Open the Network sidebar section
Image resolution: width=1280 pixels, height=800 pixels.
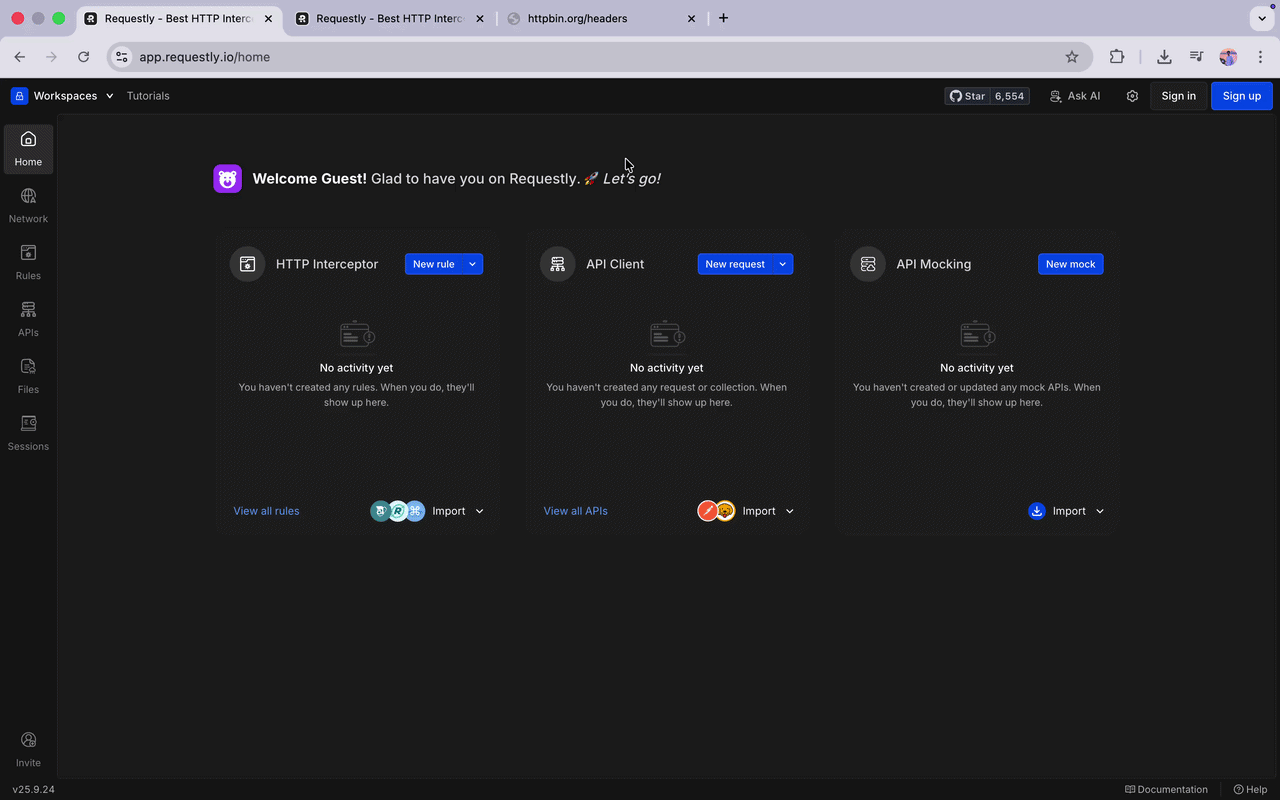pos(28,205)
